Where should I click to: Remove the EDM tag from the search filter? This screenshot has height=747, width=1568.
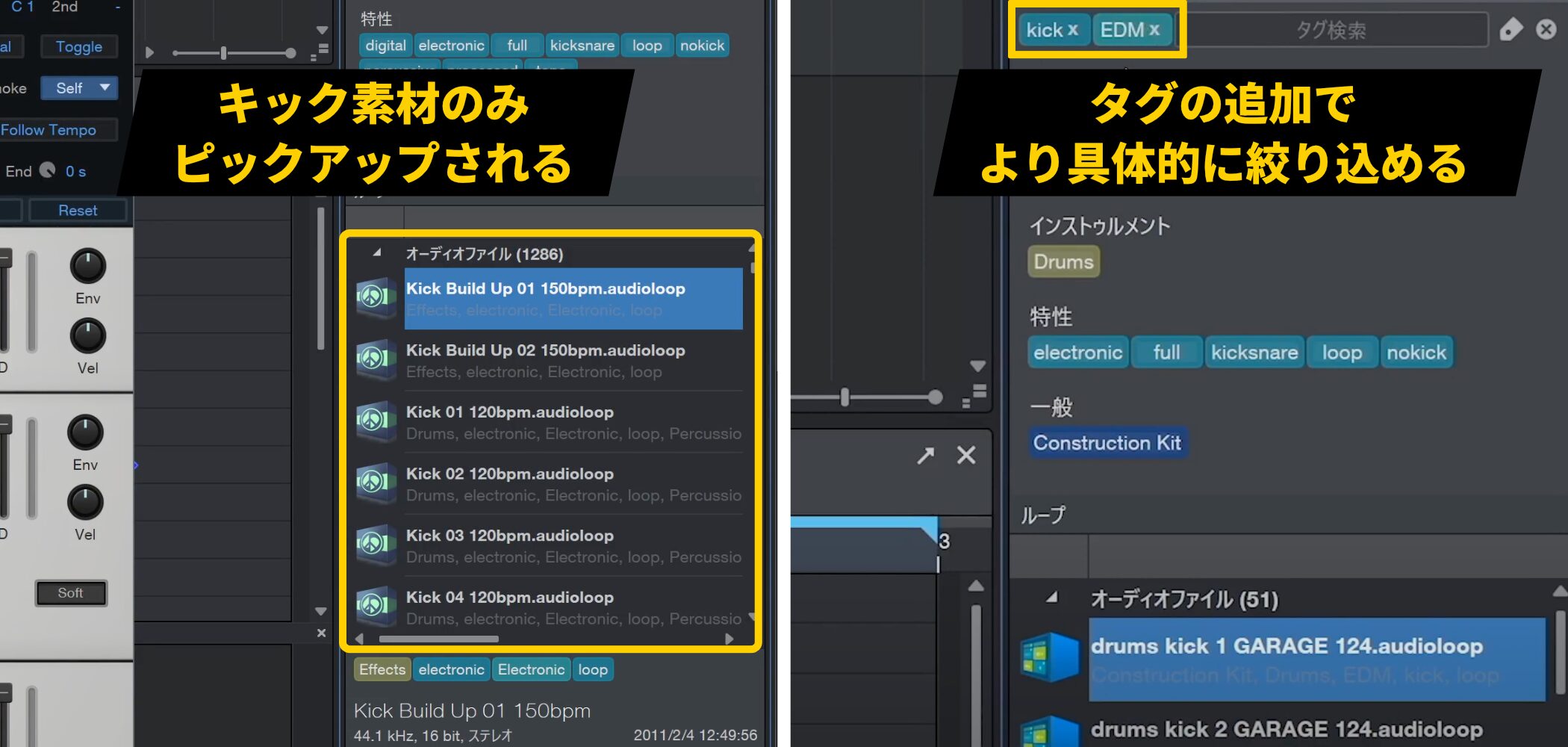(1154, 30)
